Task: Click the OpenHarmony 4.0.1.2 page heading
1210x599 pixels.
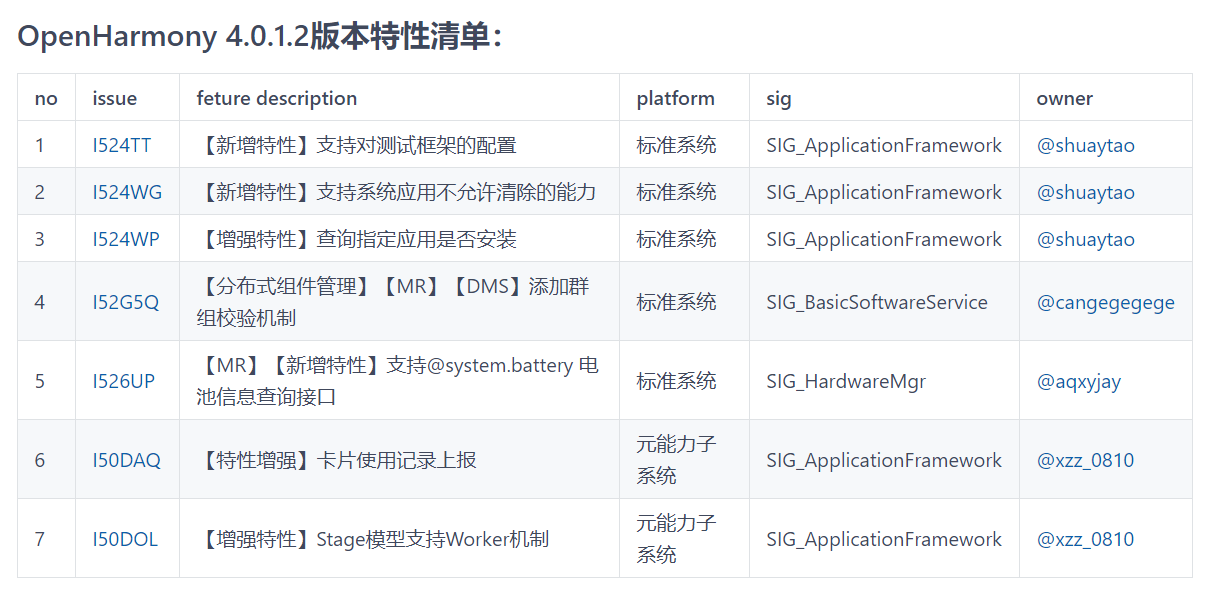Action: (x=260, y=37)
